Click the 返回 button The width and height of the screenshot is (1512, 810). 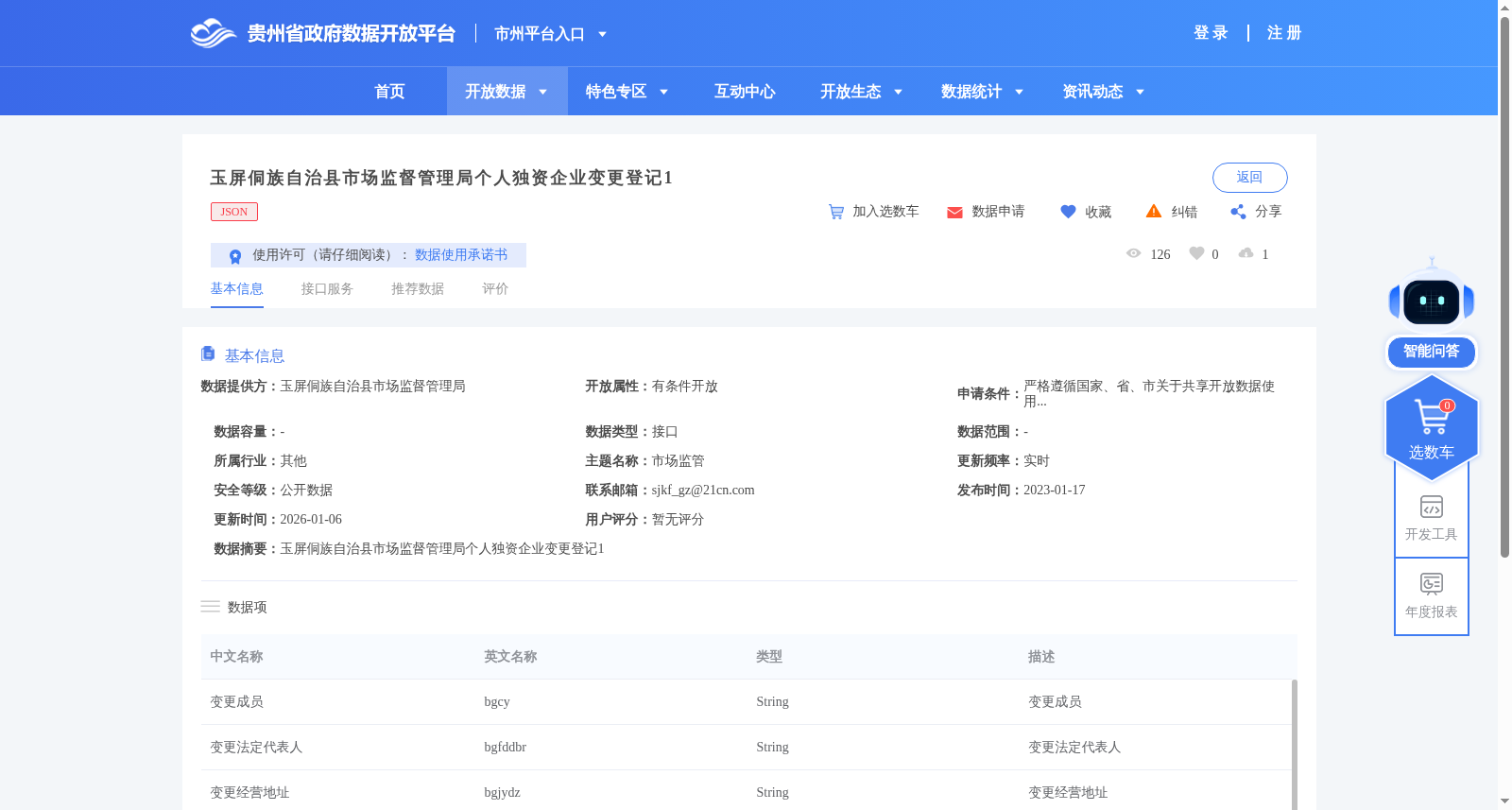[1249, 178]
